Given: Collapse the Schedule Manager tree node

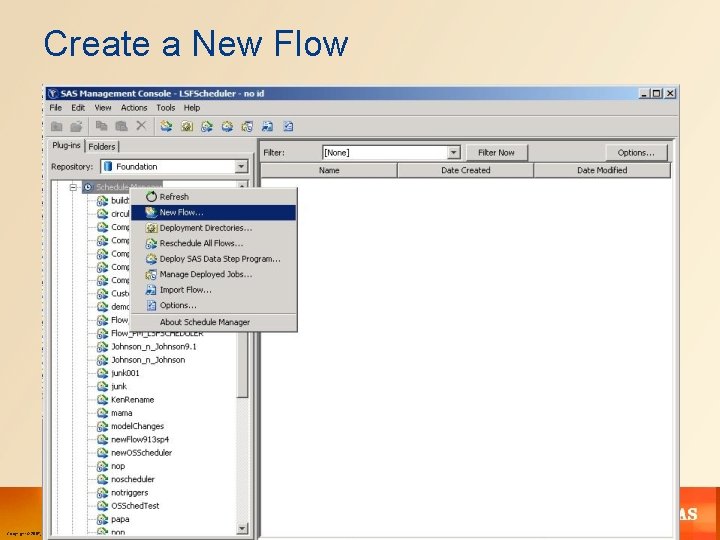Looking at the screenshot, I should tap(73, 187).
